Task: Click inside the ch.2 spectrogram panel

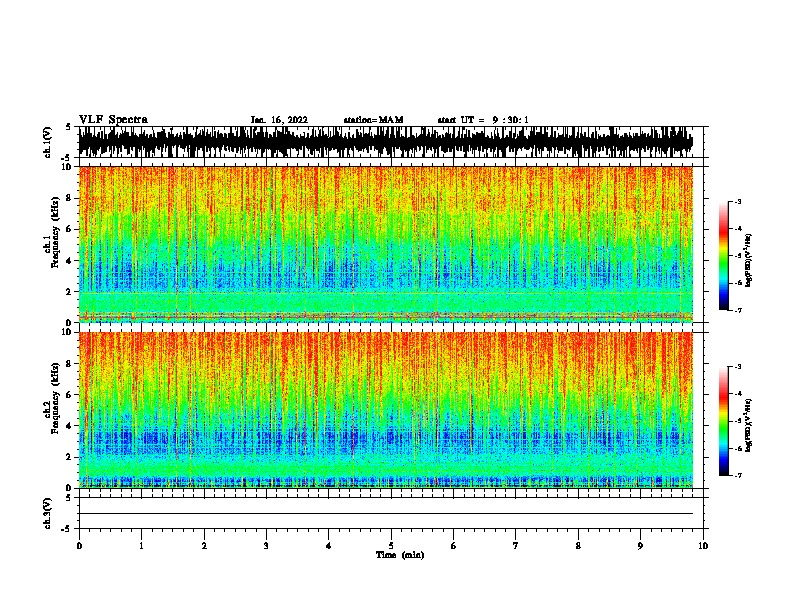Action: pos(385,410)
